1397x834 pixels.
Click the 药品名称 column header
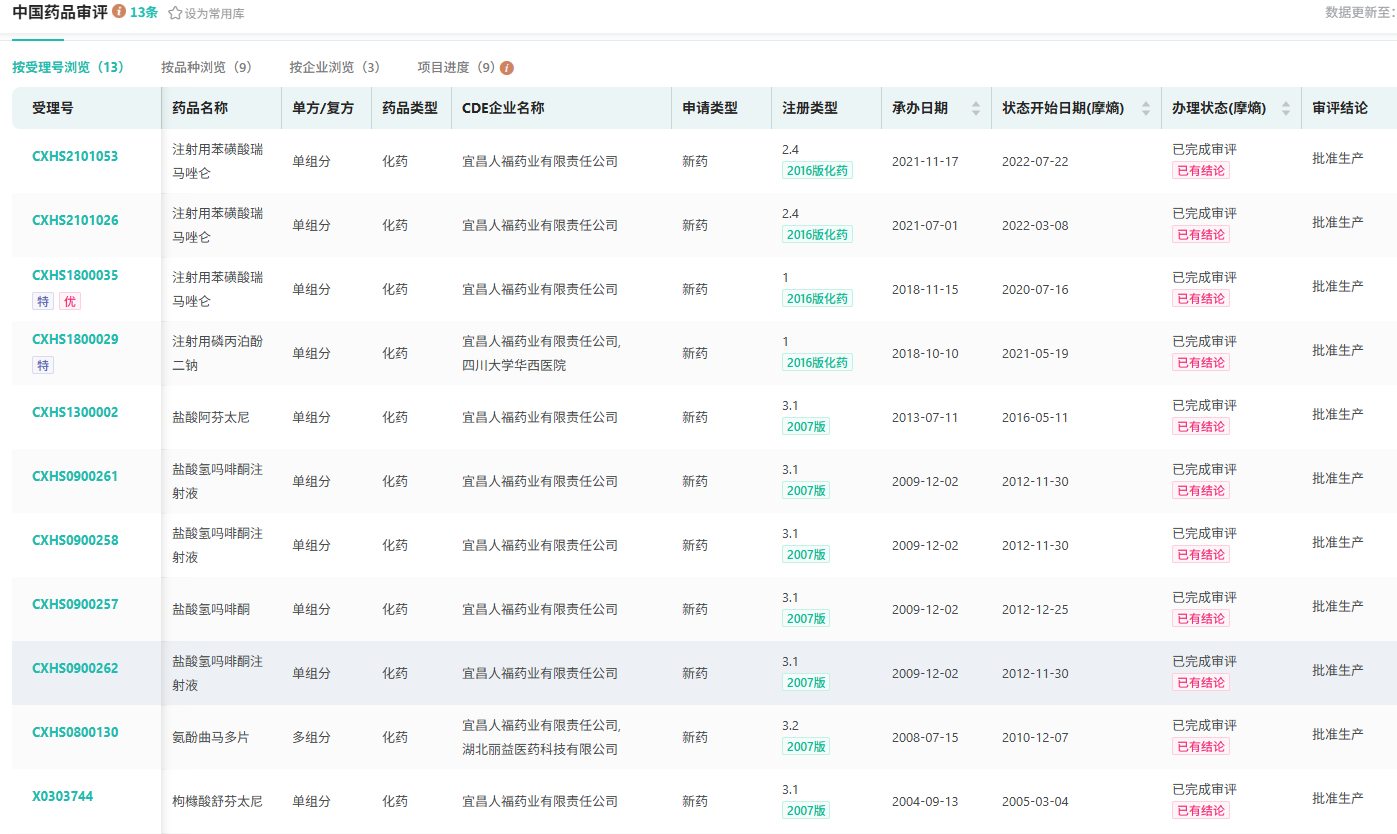(200, 108)
